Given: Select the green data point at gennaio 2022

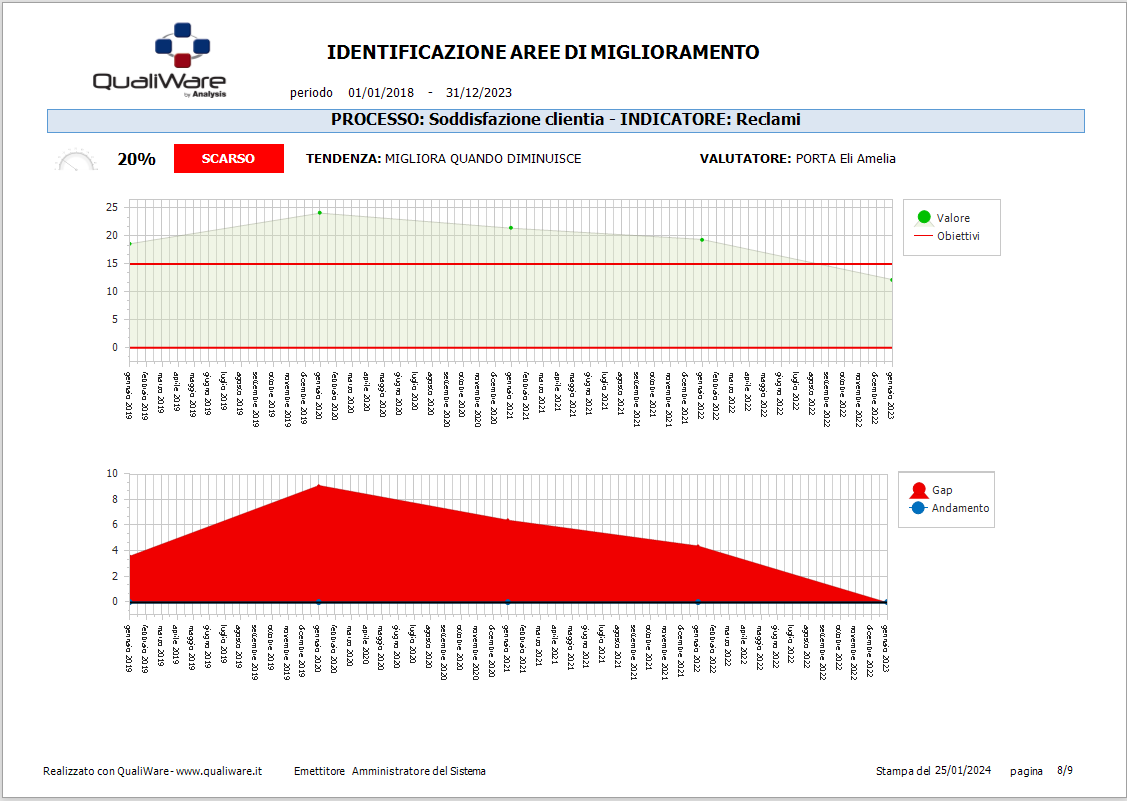Looking at the screenshot, I should pos(702,240).
